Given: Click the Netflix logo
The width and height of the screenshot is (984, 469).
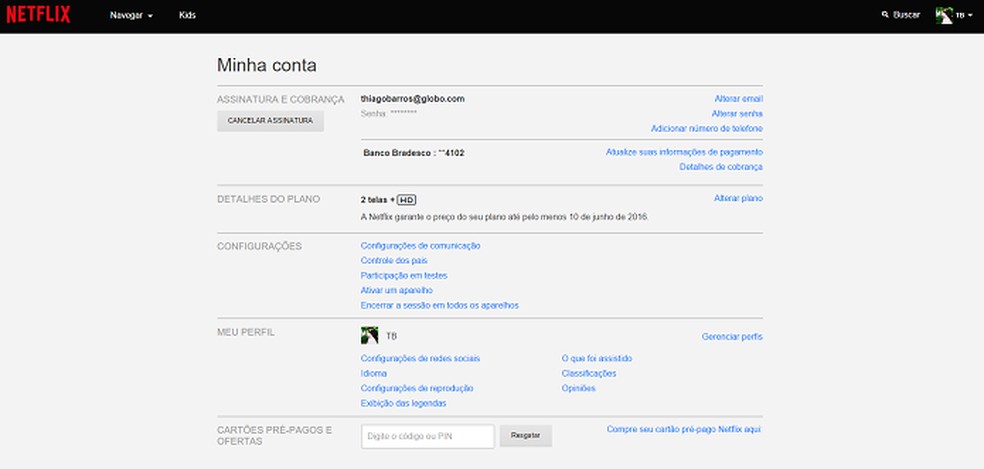Looking at the screenshot, I should (x=37, y=16).
